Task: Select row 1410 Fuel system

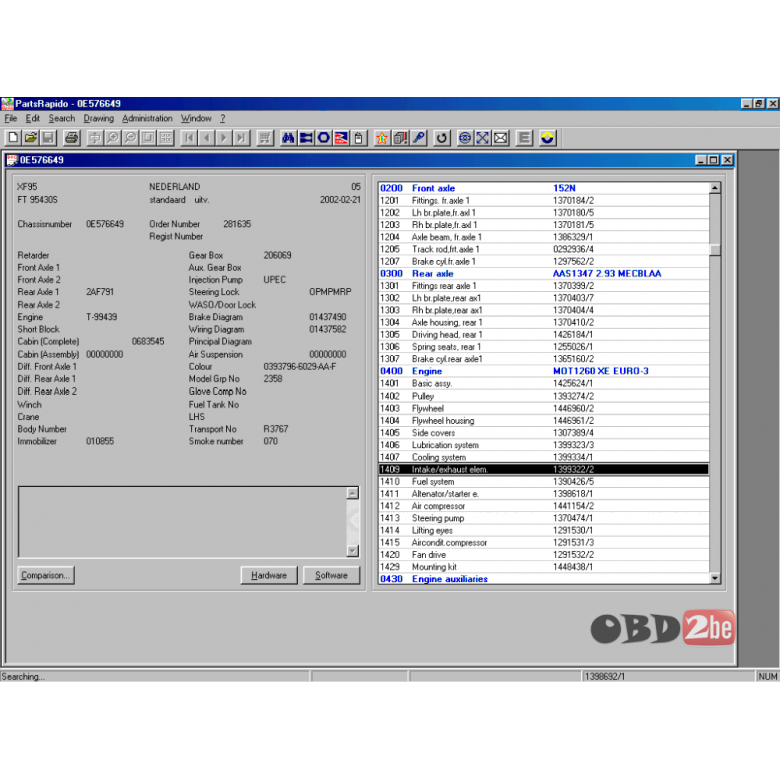Action: 544,482
